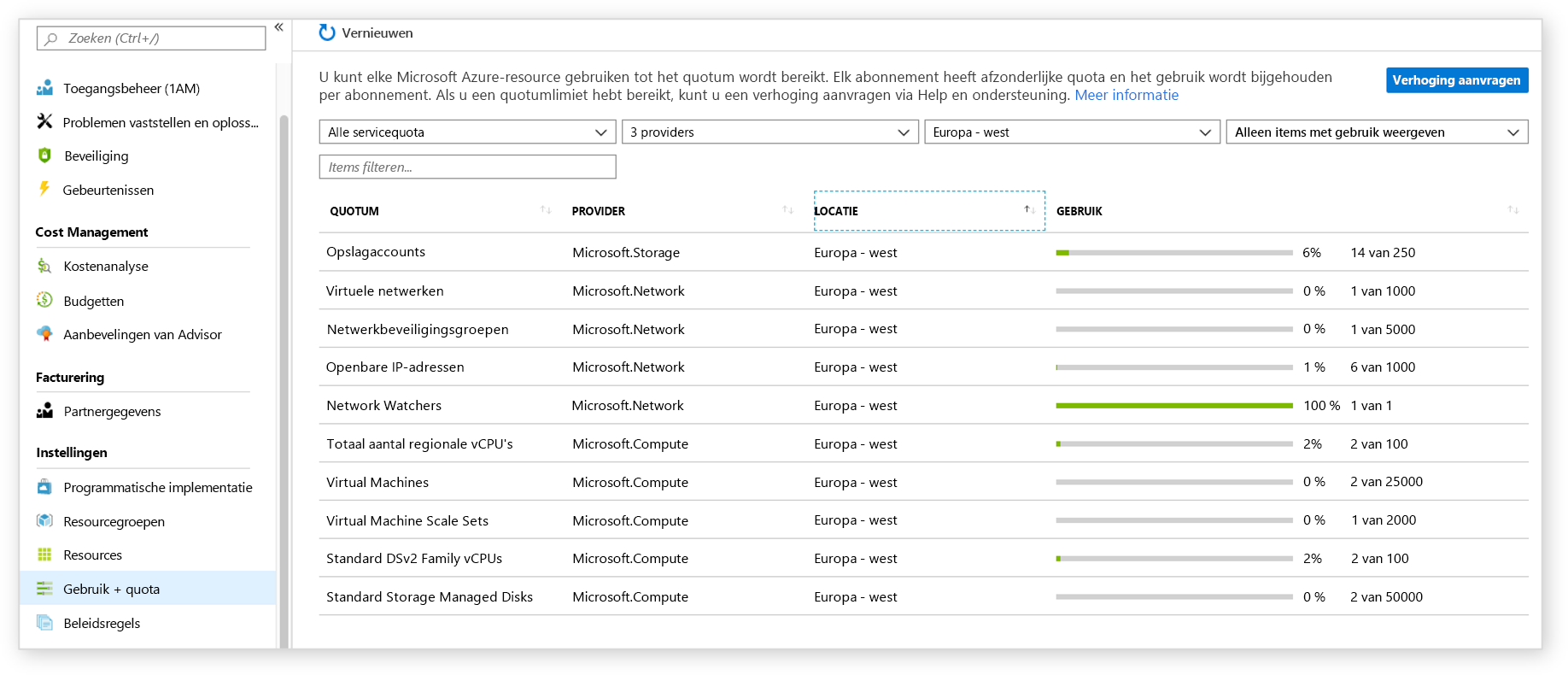
Task: Click the Gebeurtenissen lightning icon
Action: coord(44,189)
